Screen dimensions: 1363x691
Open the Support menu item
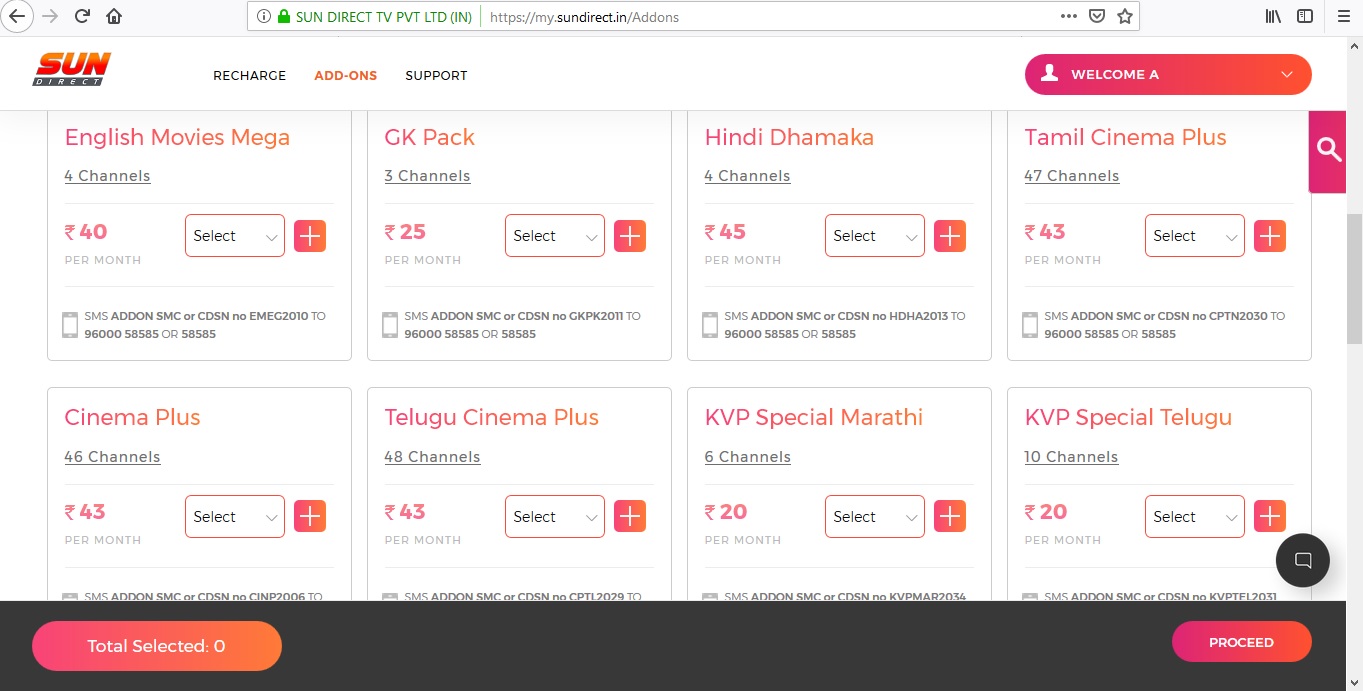pyautogui.click(x=436, y=75)
